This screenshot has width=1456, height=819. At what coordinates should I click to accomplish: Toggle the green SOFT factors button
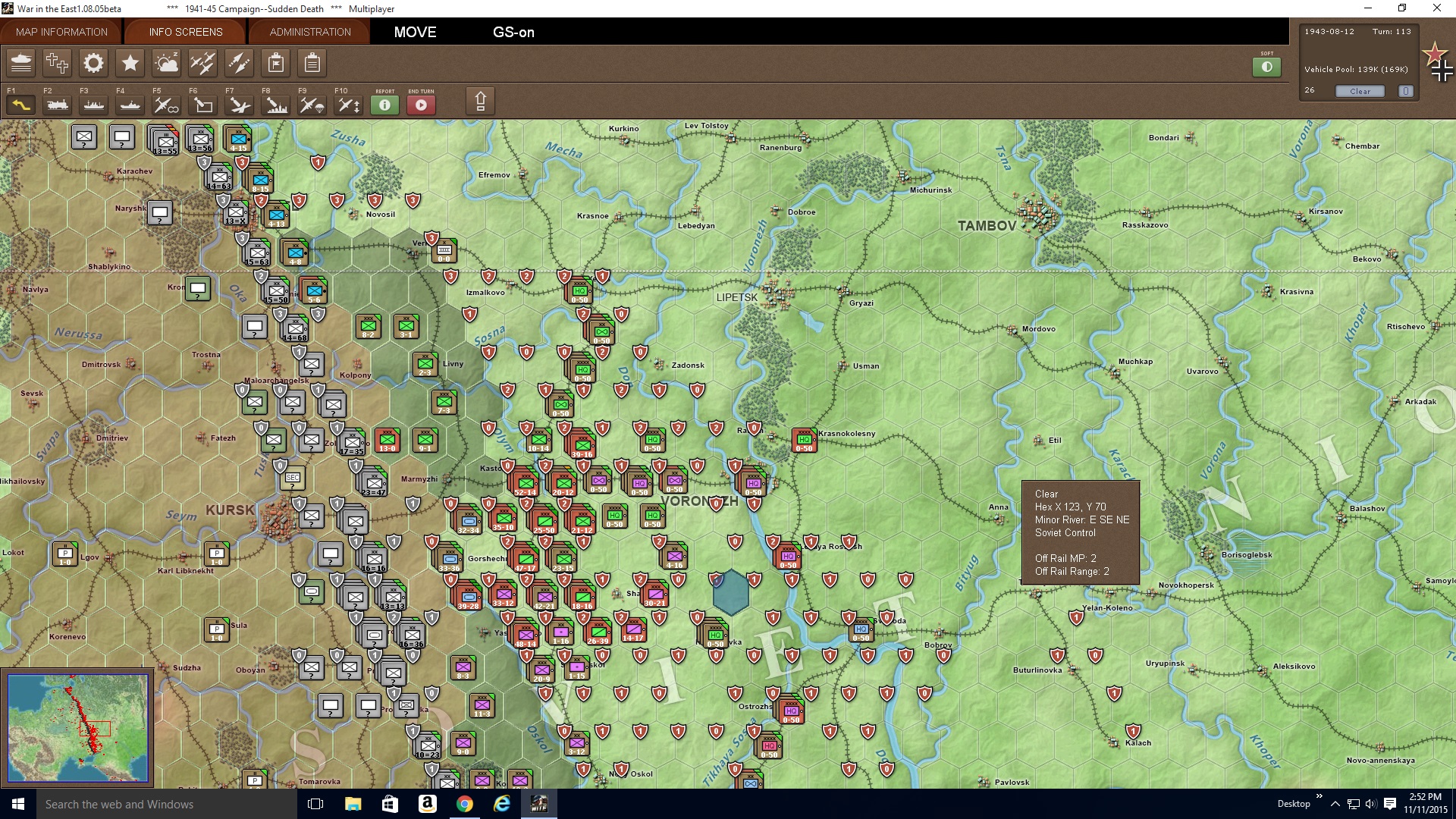[x=1266, y=67]
